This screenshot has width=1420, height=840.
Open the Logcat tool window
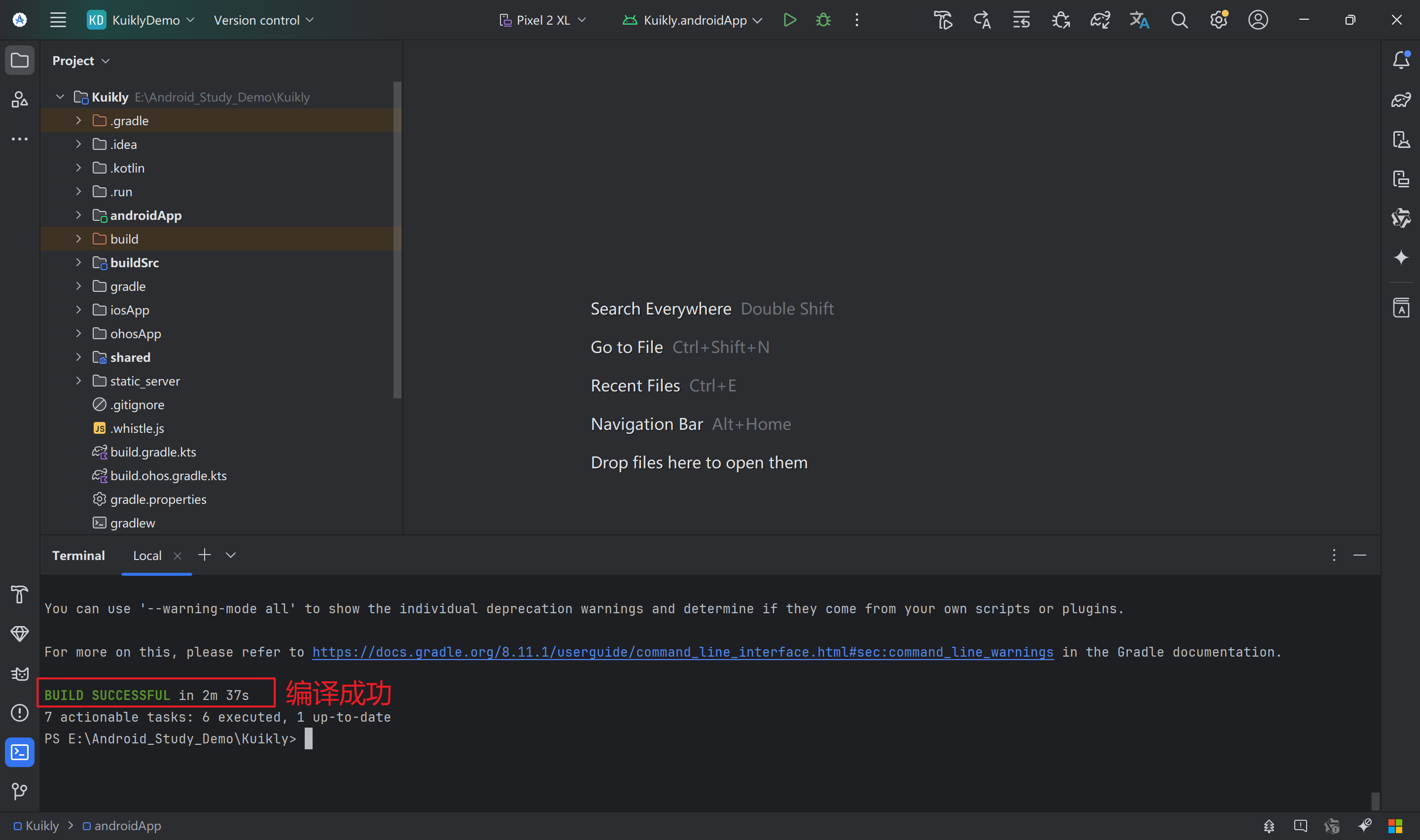pyautogui.click(x=19, y=673)
